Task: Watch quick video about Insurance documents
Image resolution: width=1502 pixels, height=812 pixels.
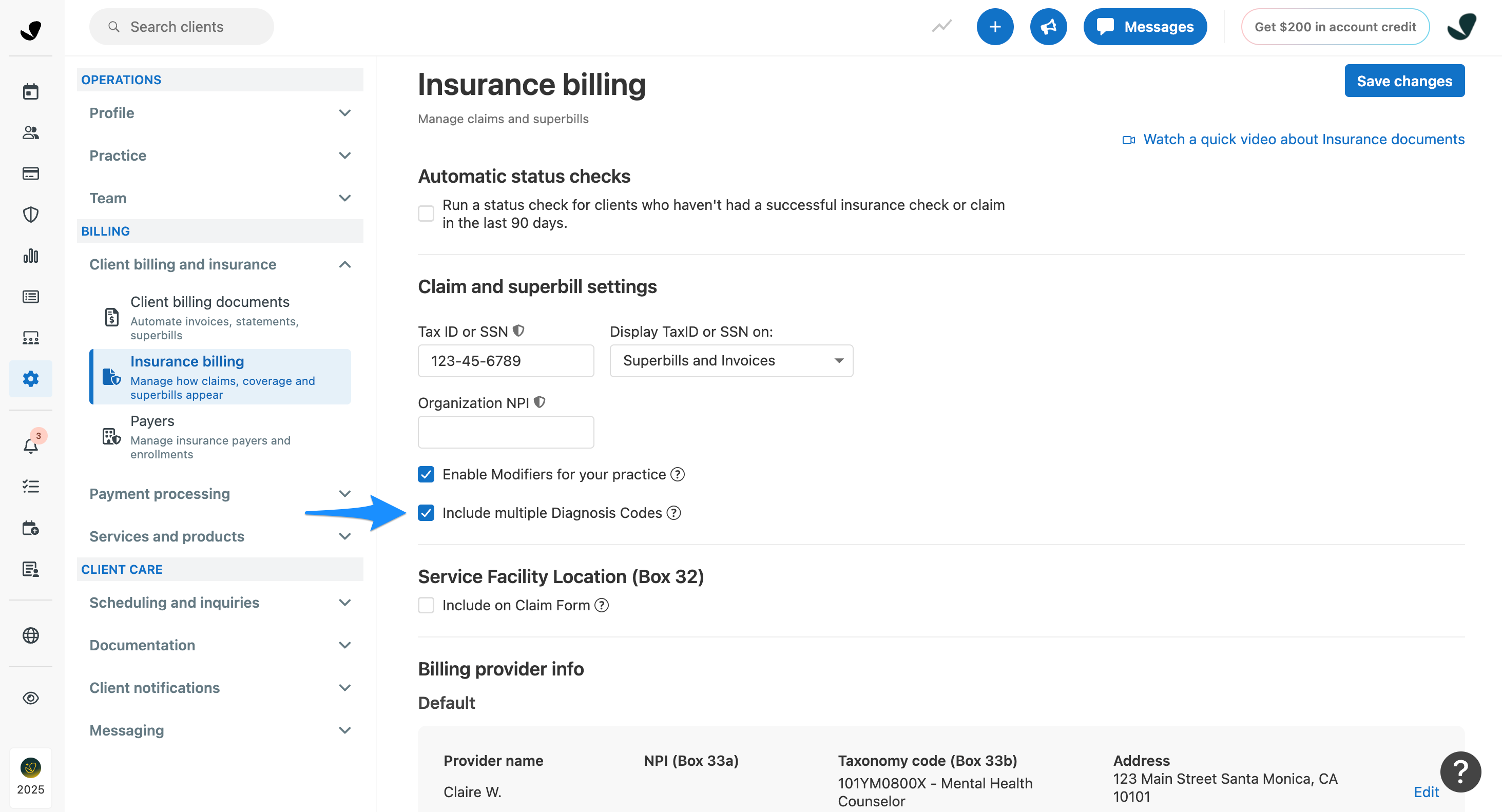Action: (x=1293, y=139)
